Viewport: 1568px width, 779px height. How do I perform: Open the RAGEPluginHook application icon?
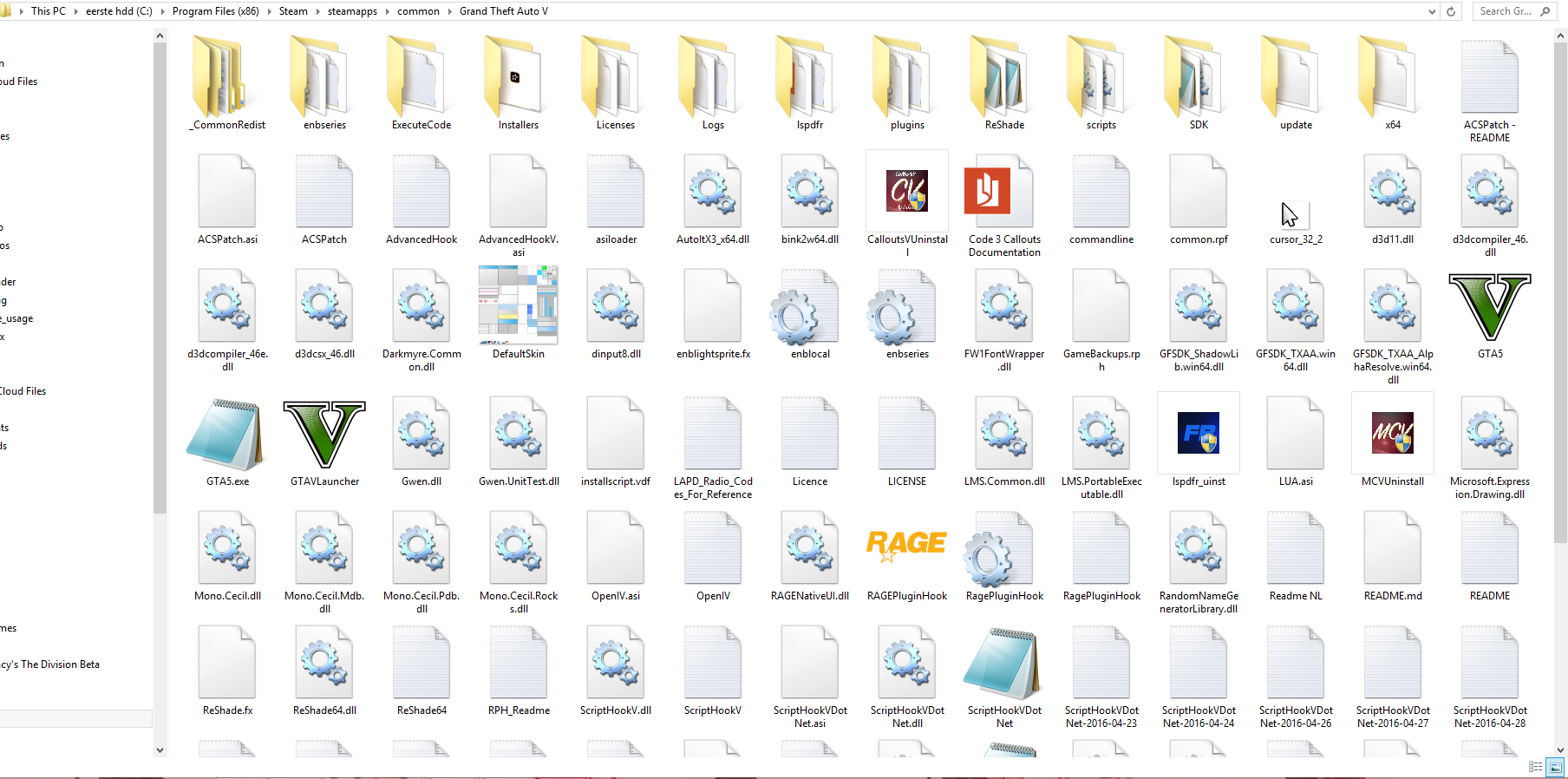907,547
